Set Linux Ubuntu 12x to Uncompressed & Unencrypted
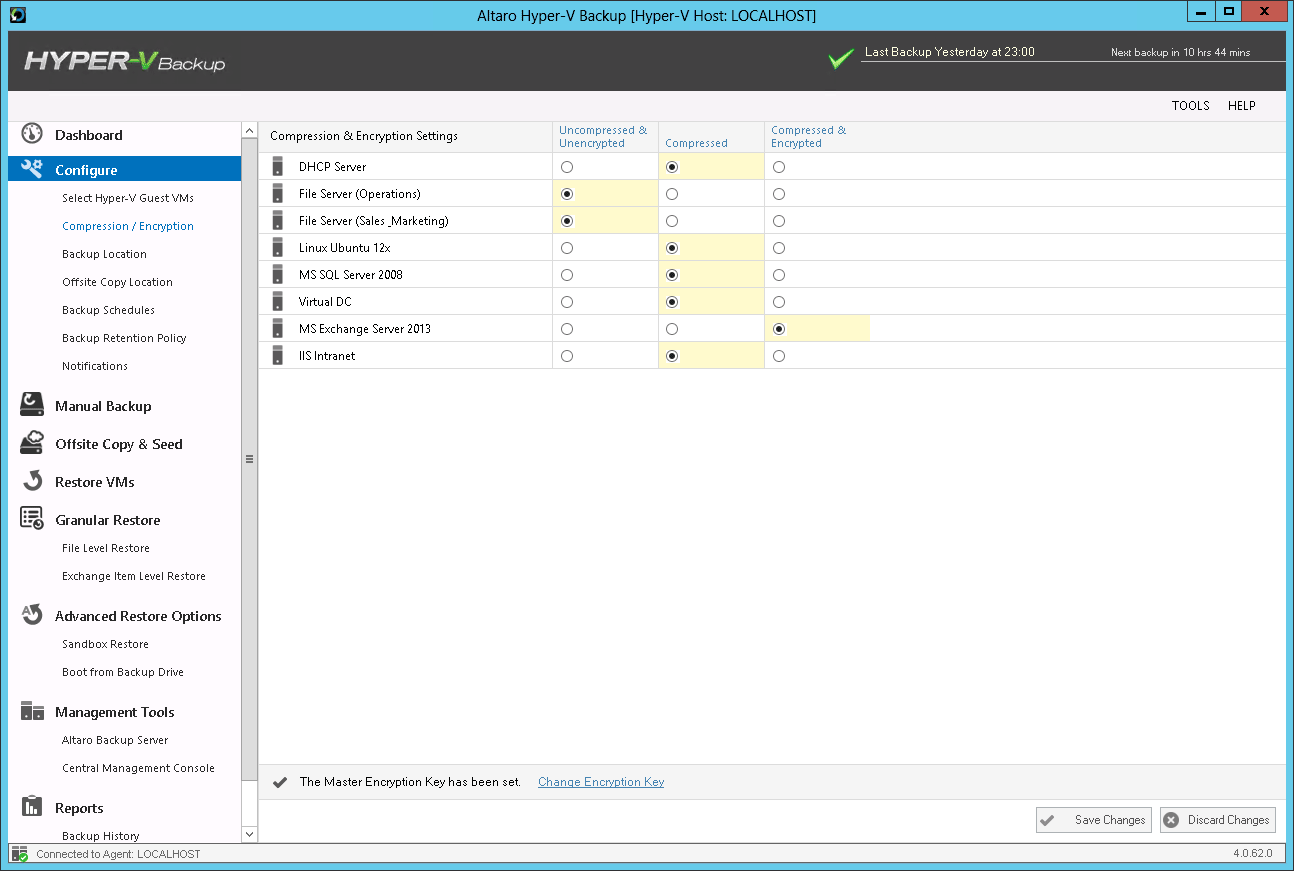This screenshot has width=1294, height=871. pos(567,248)
